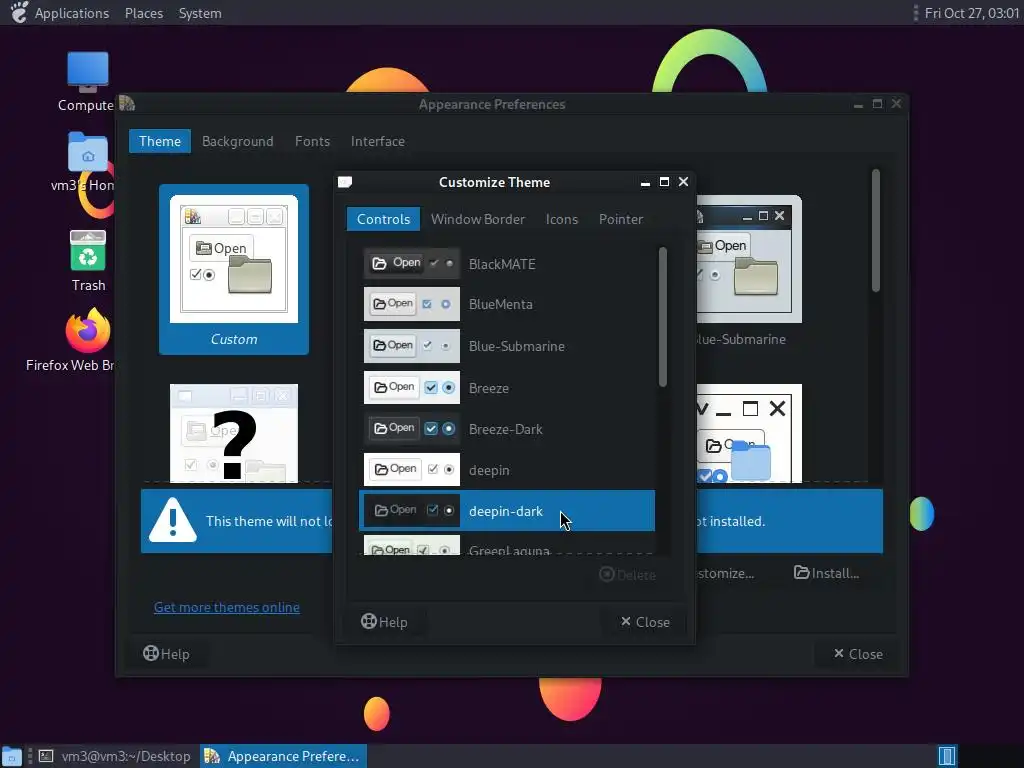Click Help in Customize Theme dialog

click(384, 622)
